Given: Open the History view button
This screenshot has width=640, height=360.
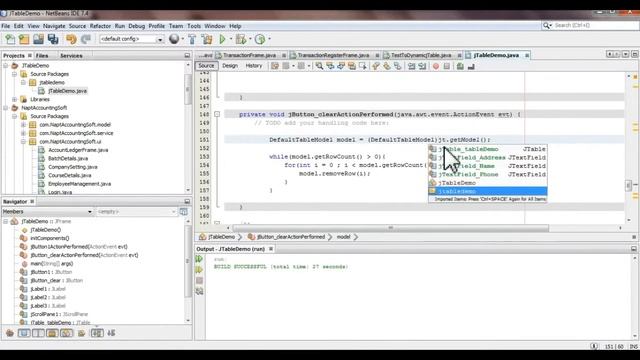Looking at the screenshot, I should [253, 66].
